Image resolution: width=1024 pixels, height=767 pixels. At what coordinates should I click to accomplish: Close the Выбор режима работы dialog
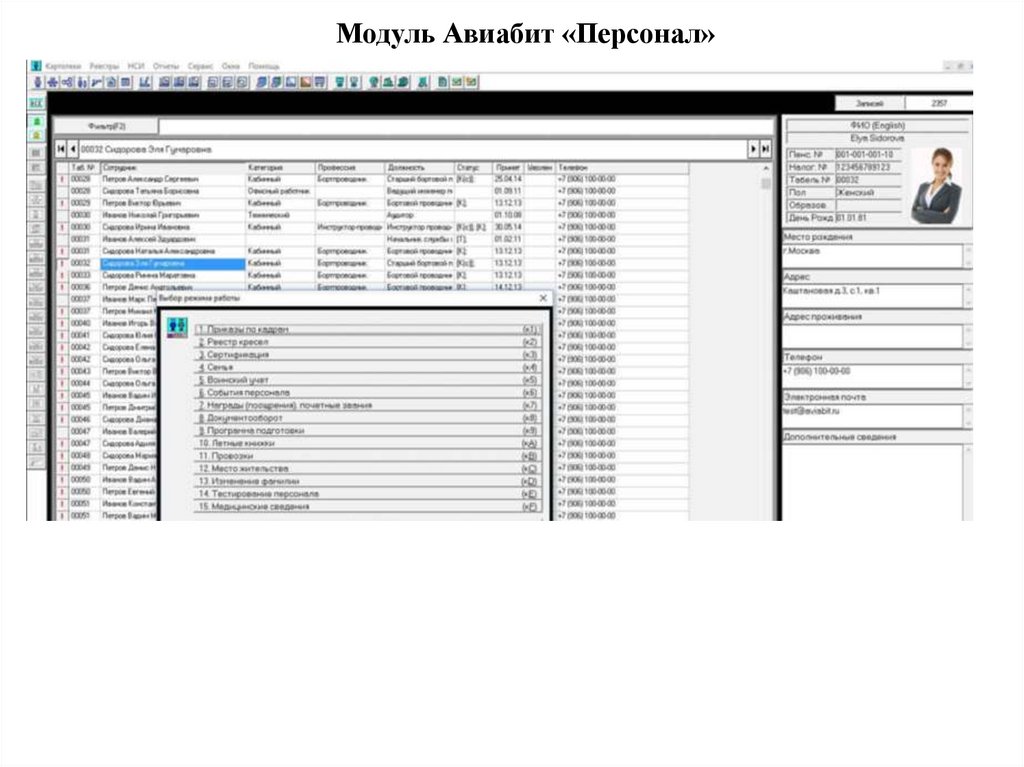pos(543,298)
